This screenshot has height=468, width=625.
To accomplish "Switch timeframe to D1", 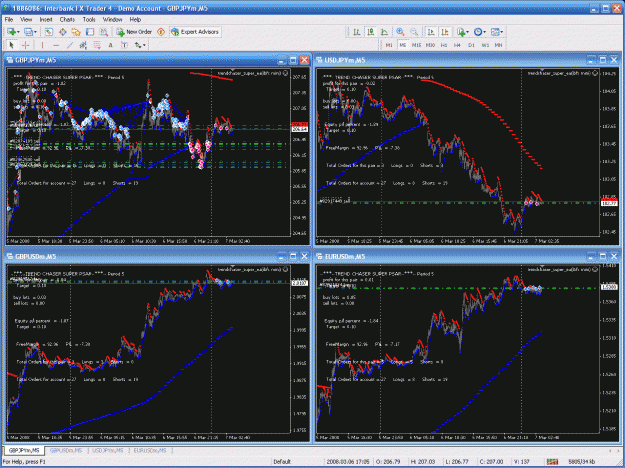I will [471, 45].
